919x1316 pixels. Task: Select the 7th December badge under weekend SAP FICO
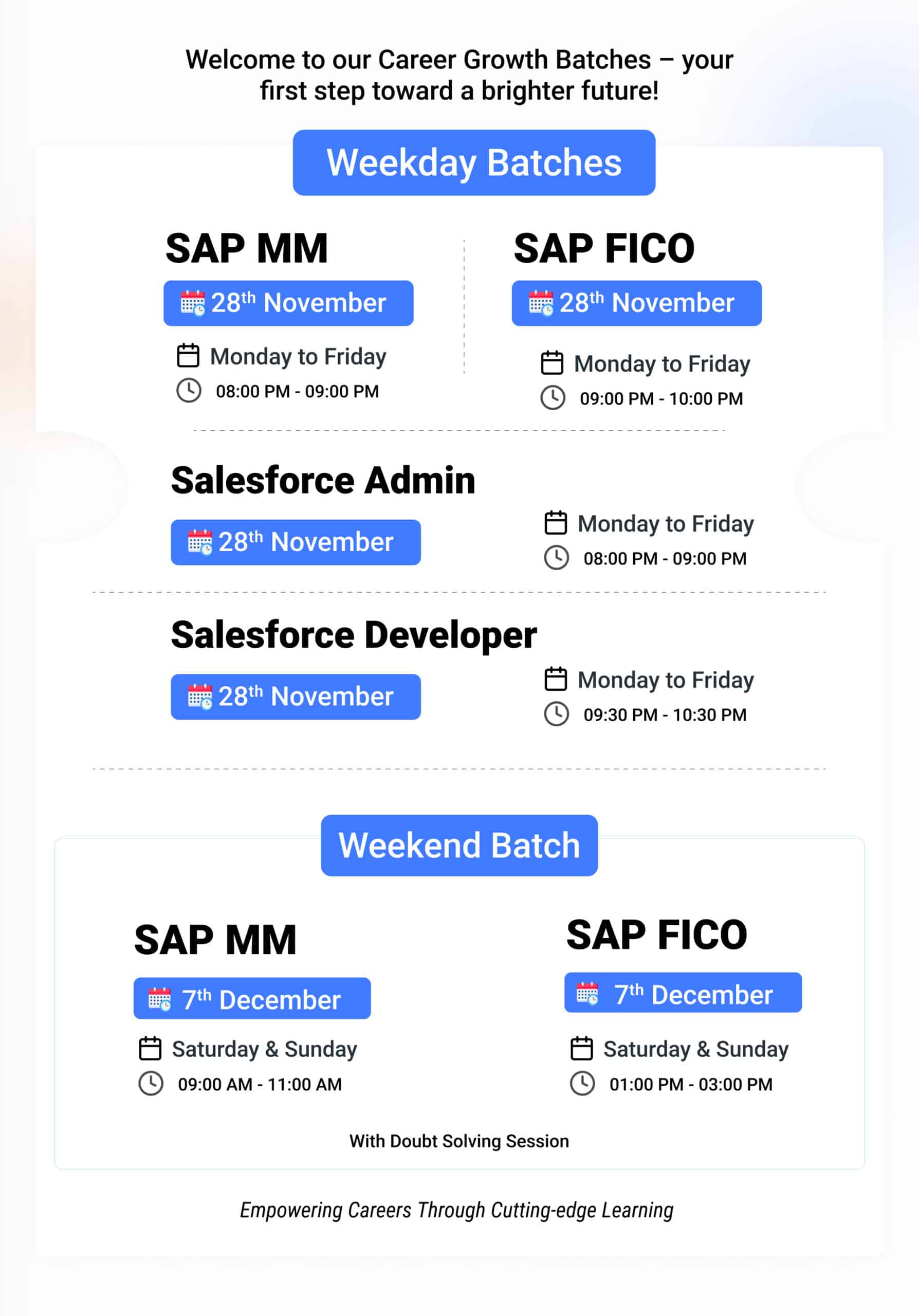point(683,993)
